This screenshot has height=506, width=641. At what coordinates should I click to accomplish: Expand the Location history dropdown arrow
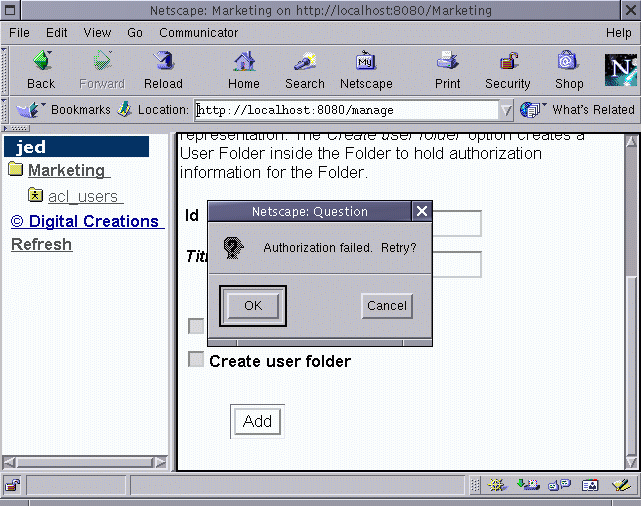coord(506,110)
